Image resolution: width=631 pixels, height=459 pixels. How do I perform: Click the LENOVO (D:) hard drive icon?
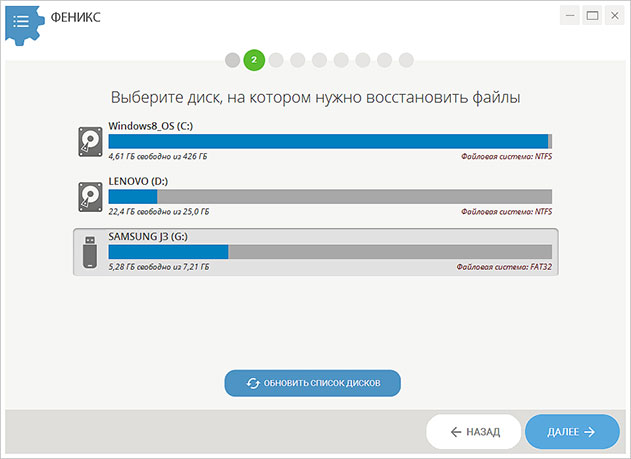90,197
